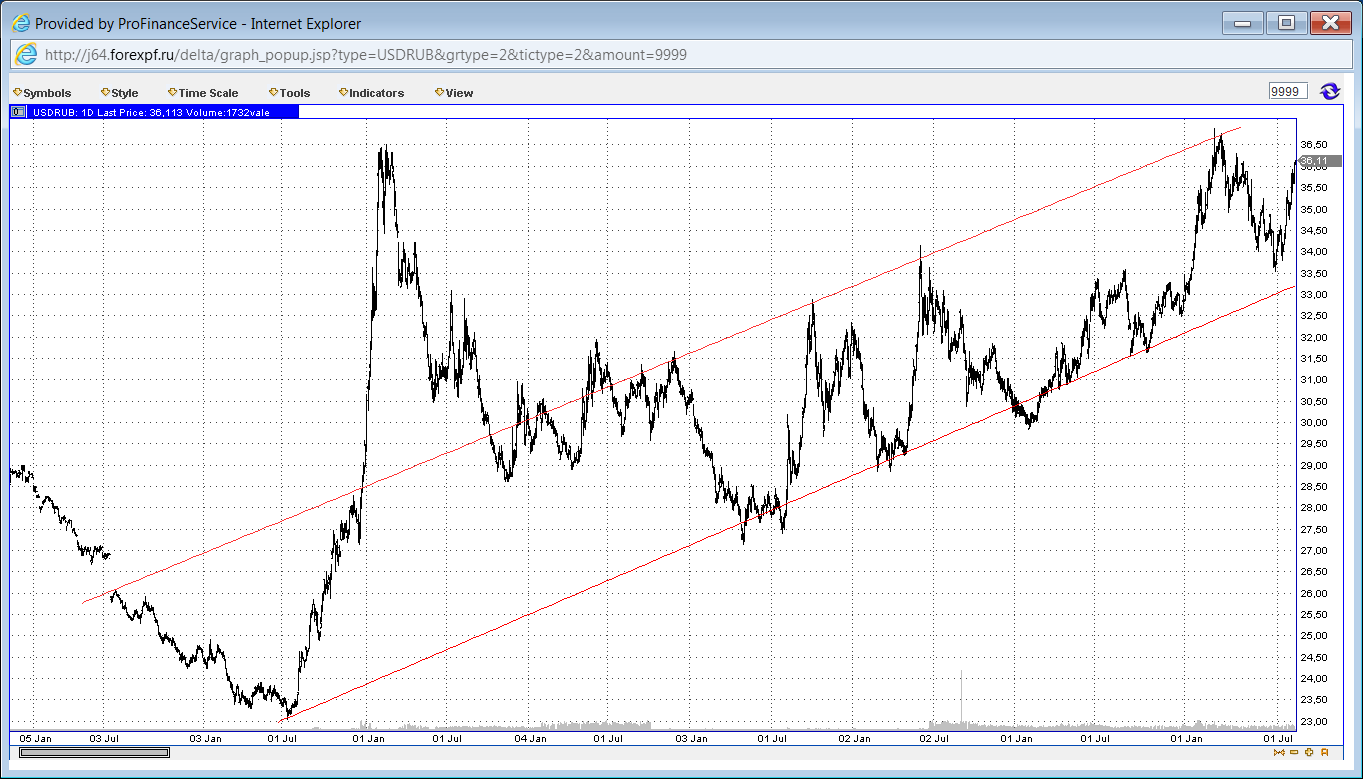Click the 04 Jan date axis label

tap(530, 738)
